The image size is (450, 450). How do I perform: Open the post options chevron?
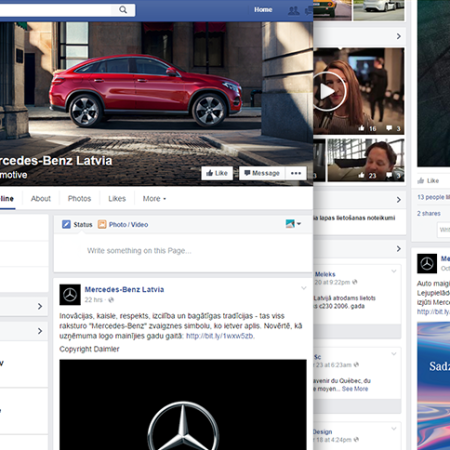[x=304, y=288]
